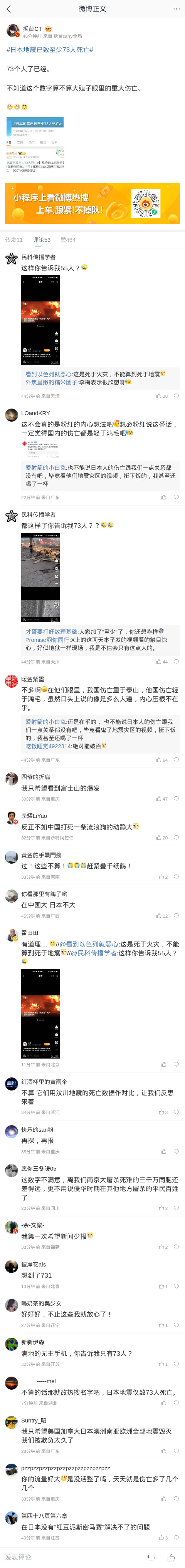This screenshot has height=1568, width=185.
Task: Open 拆台CT's profile avatar
Action: (x=13, y=31)
